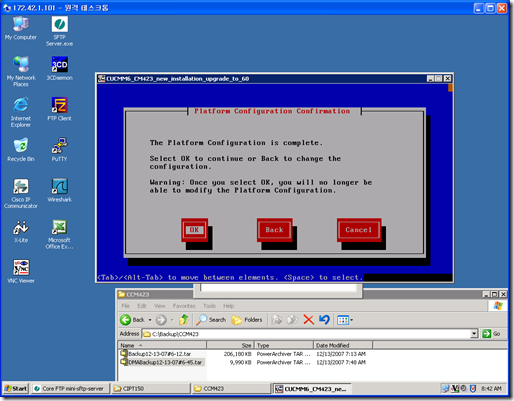Open the Cisco IP Communicator shortcut
Screen dimensions: 514x401
(x=21, y=193)
